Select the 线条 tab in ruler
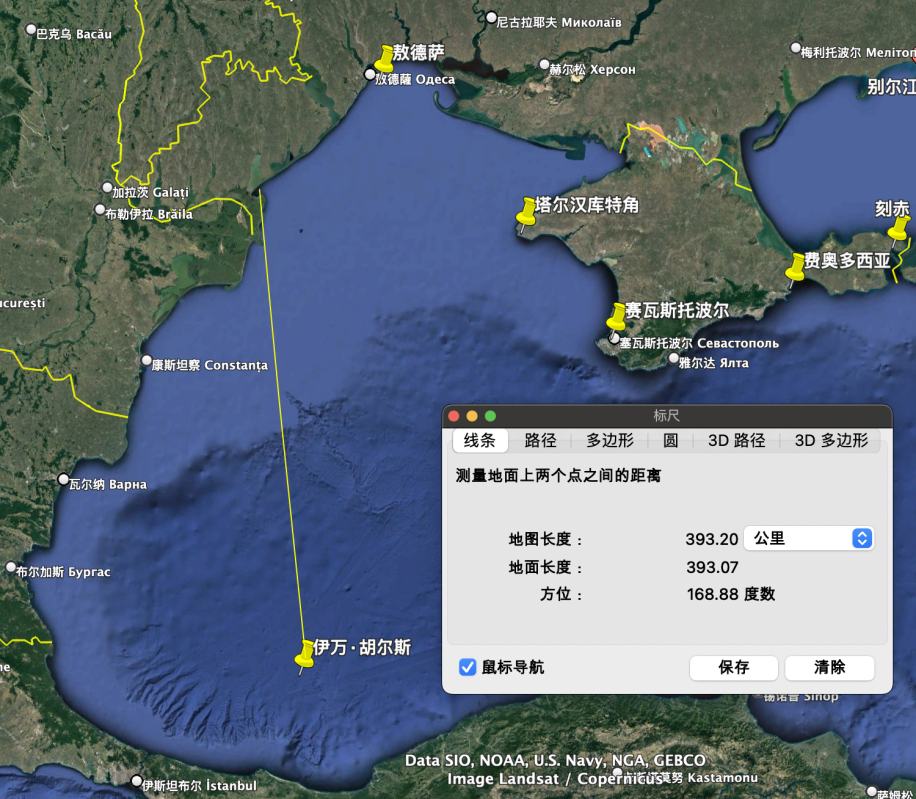916x799 pixels. (480, 440)
